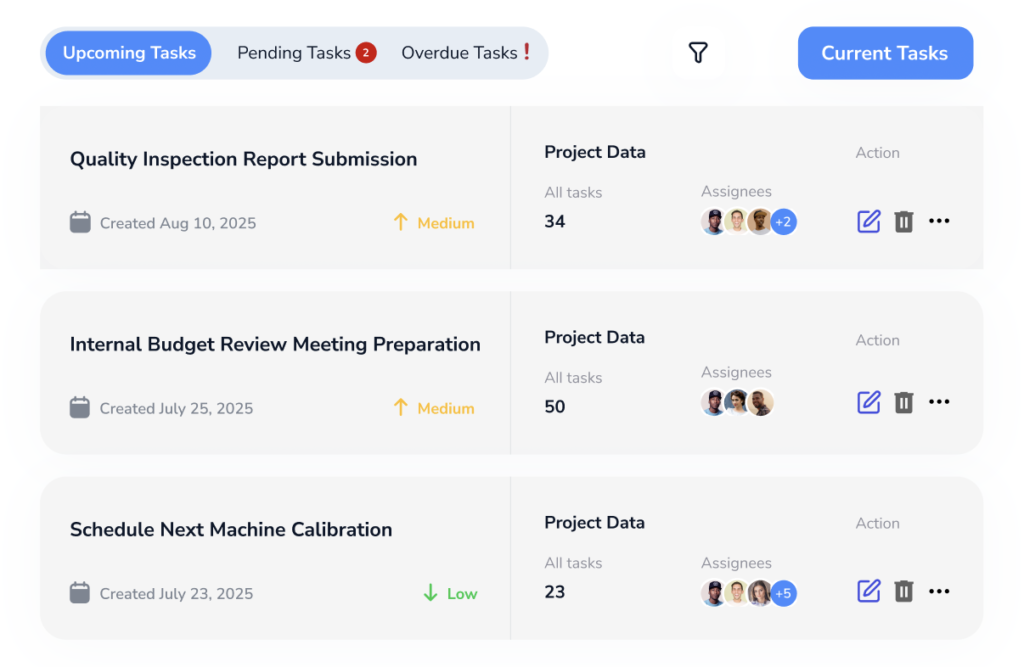Edit Schedule Next Machine Calibration task
Image resolution: width=1024 pixels, height=667 pixels.
pos(869,591)
